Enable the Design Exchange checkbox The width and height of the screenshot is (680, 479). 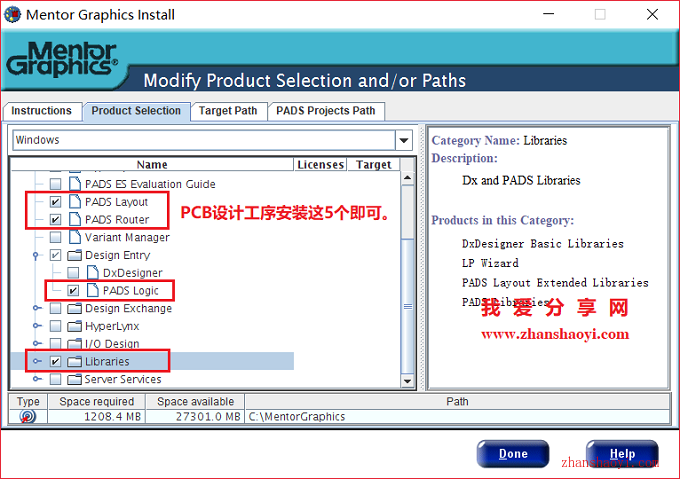click(x=55, y=309)
